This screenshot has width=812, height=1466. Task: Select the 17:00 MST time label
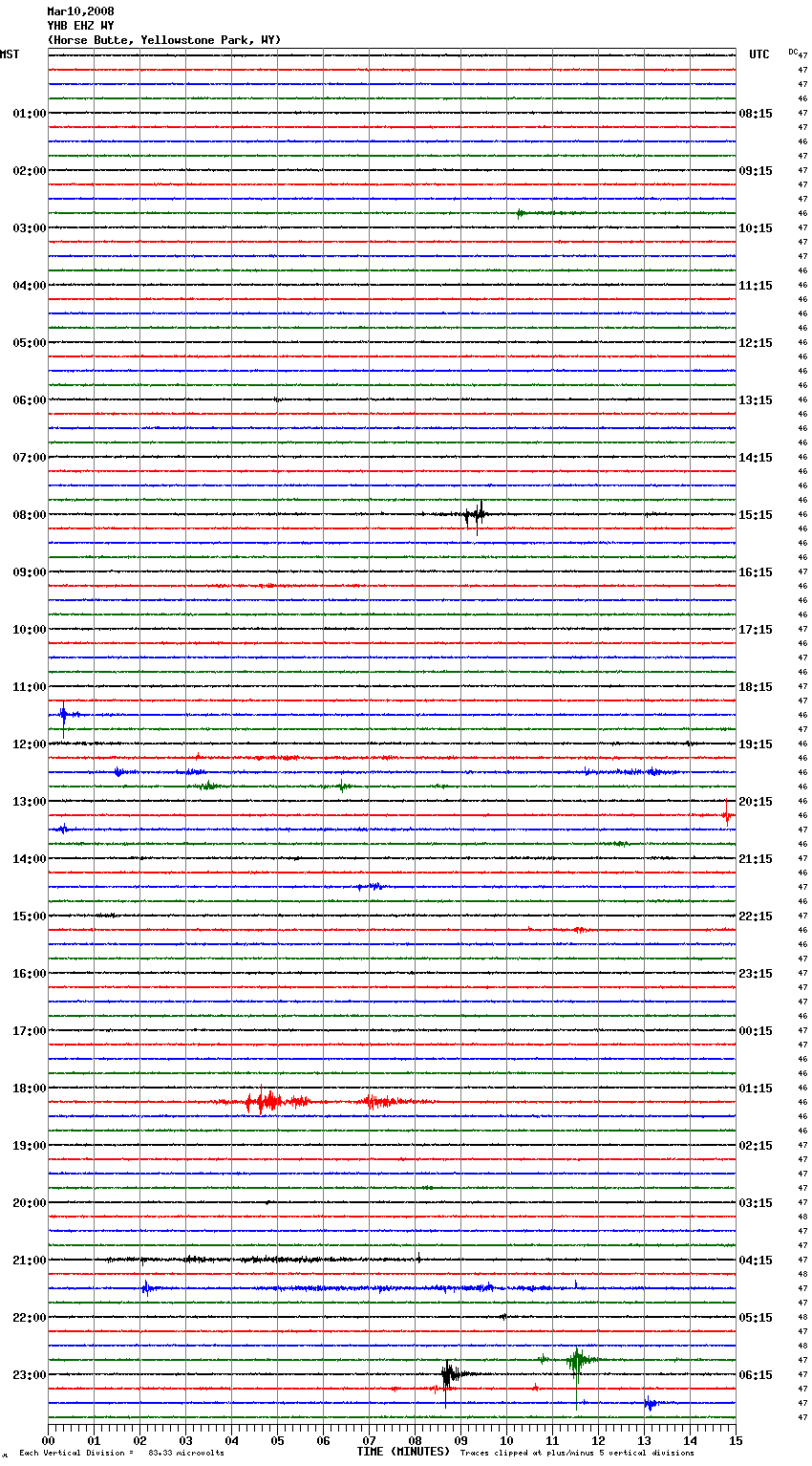tap(30, 1031)
